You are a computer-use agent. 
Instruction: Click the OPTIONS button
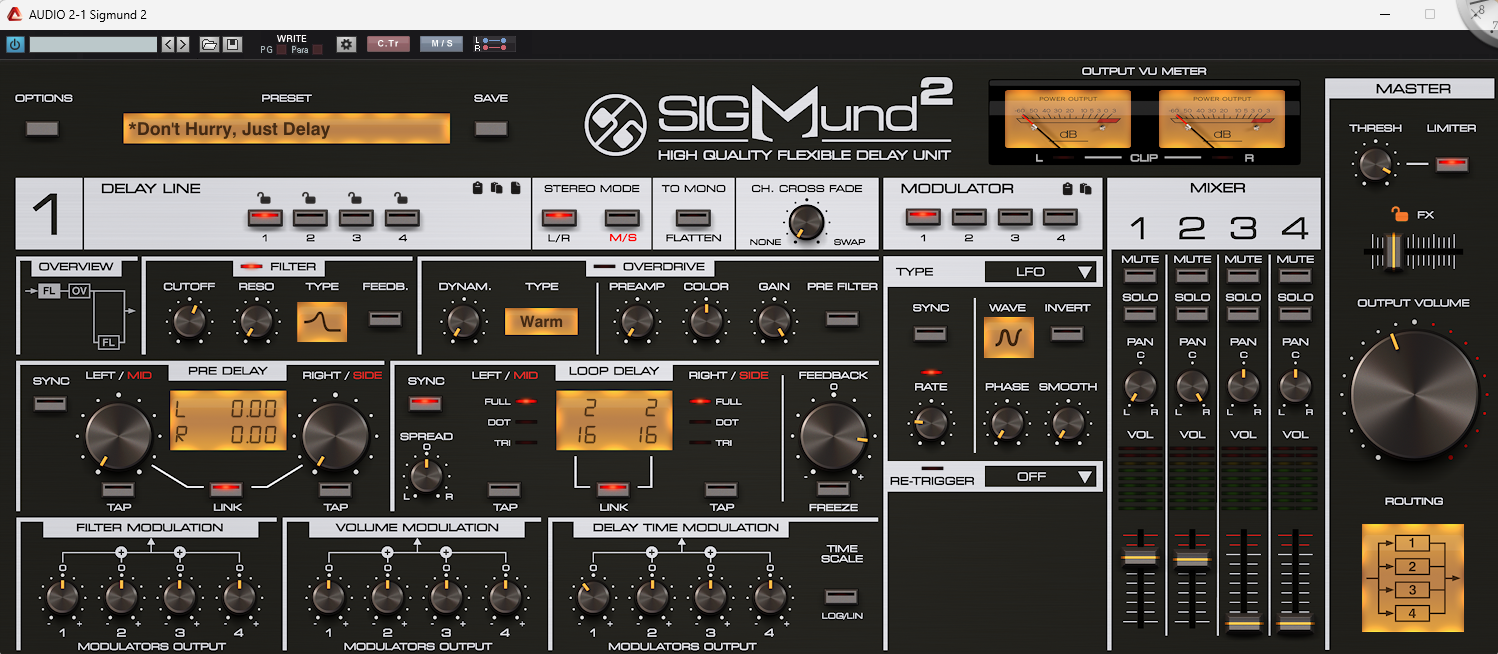(42, 128)
